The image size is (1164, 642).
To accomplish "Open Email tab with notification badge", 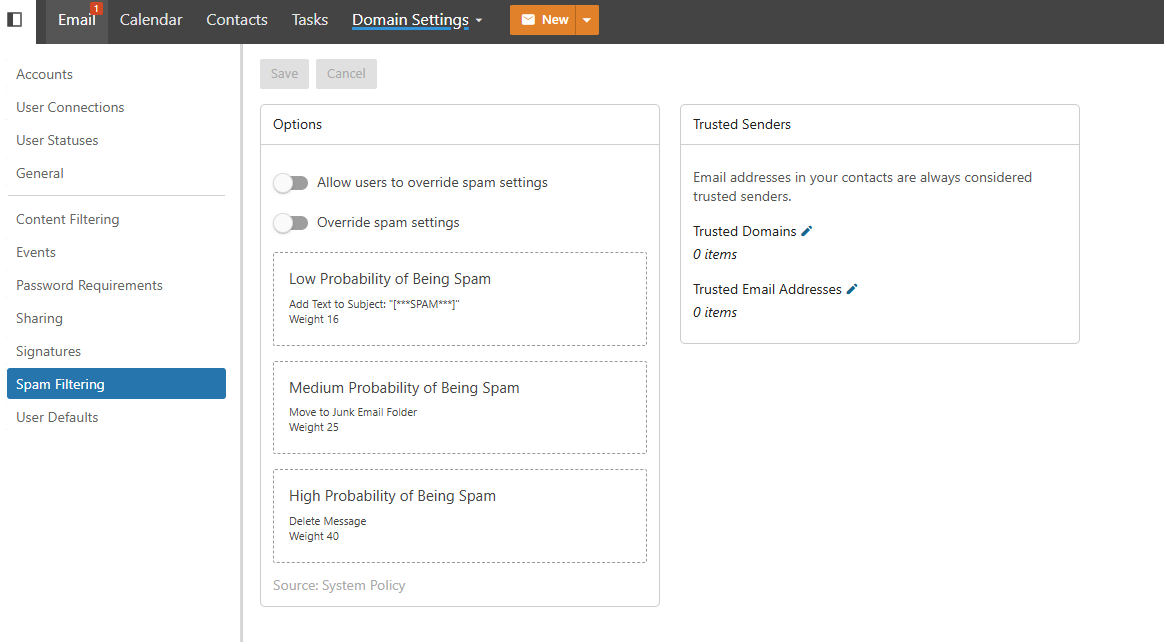I will point(77,20).
